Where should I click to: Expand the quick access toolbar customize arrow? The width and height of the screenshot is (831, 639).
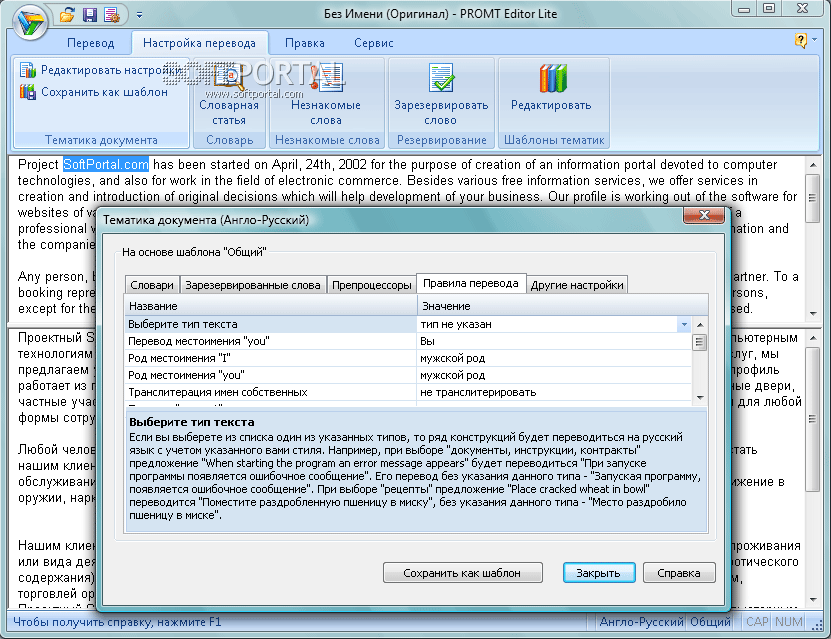[139, 15]
